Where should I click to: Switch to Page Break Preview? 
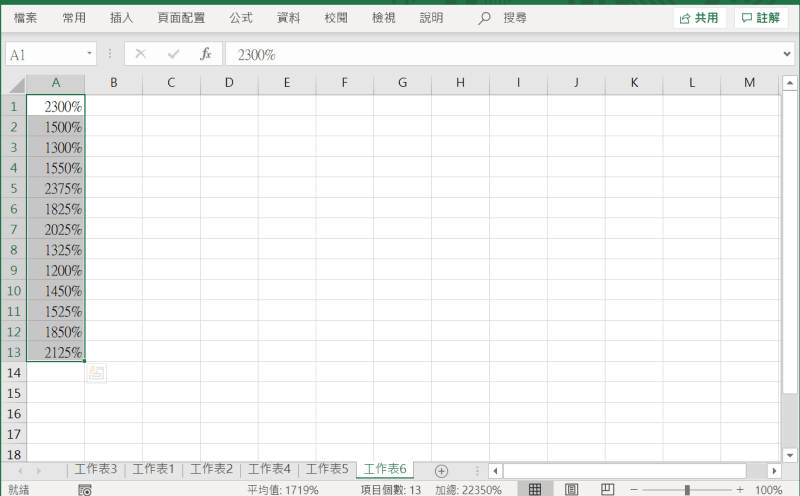[606, 490]
